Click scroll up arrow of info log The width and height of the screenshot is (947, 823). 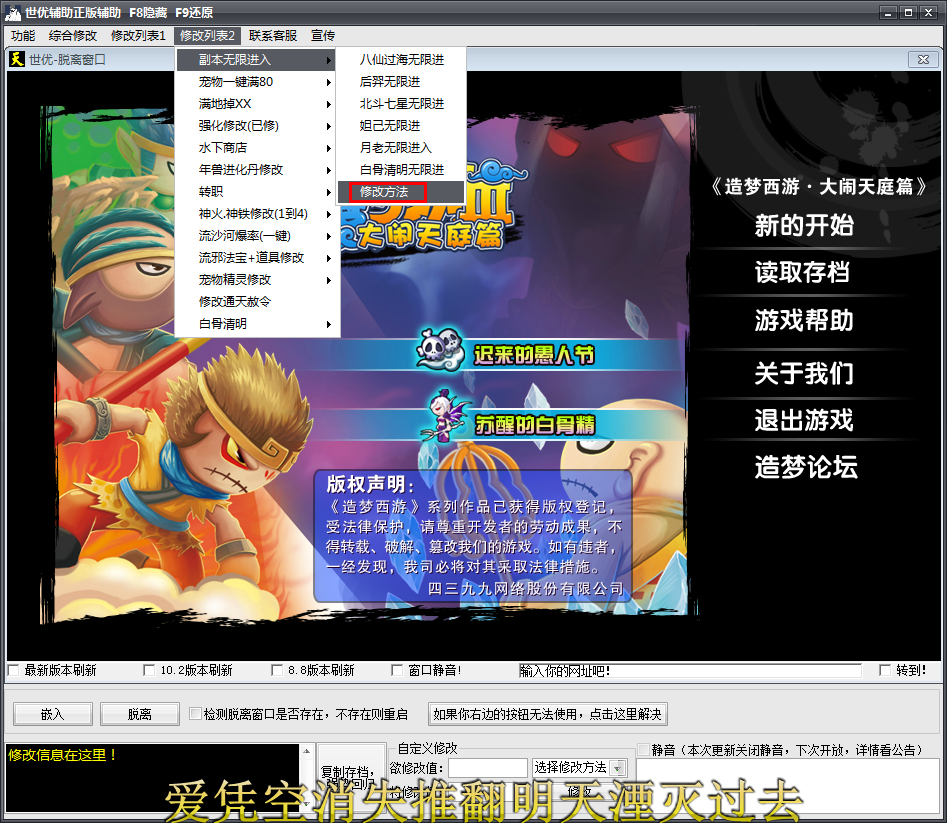(x=307, y=751)
